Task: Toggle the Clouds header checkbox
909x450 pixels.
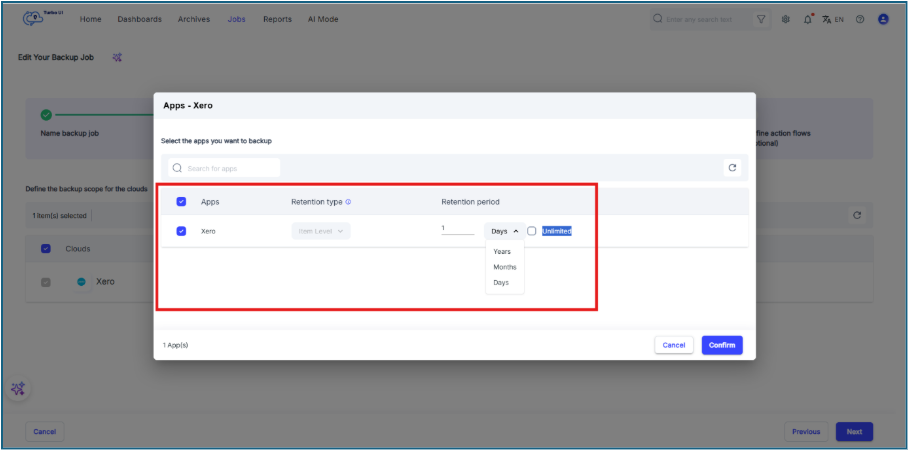Action: 46,249
